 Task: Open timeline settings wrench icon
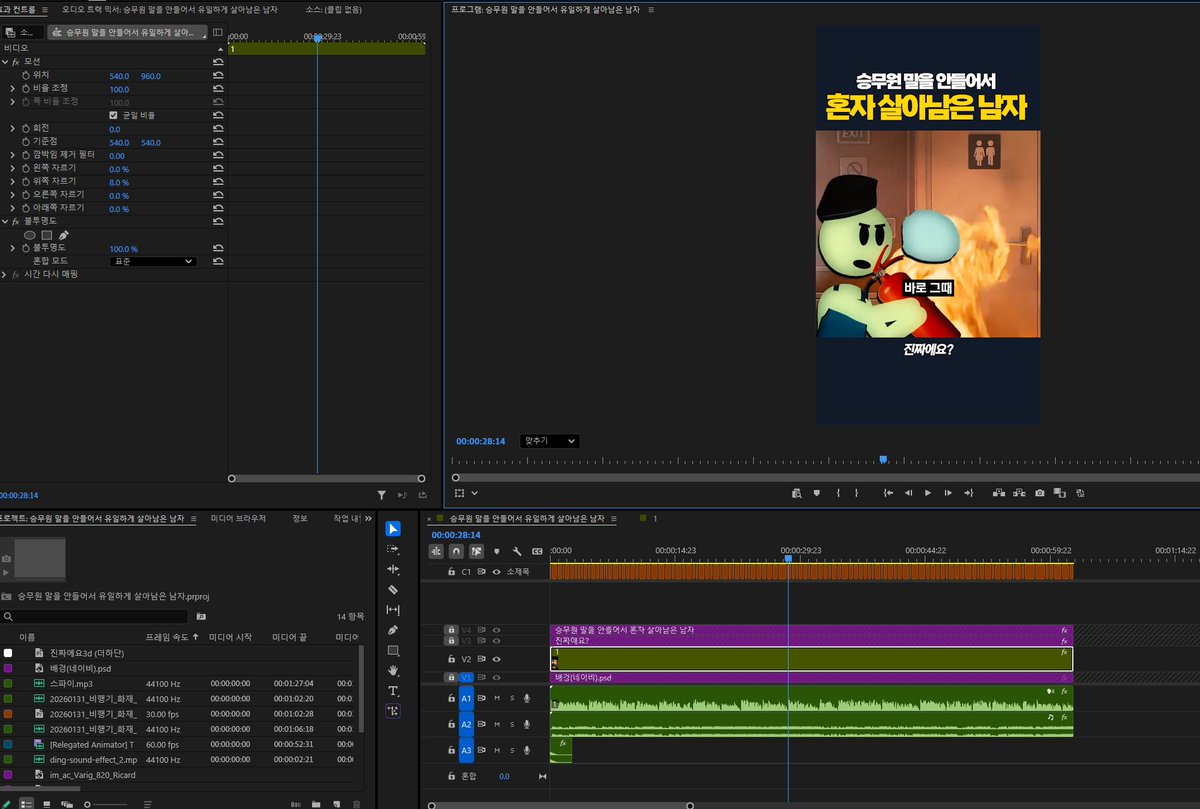(517, 551)
